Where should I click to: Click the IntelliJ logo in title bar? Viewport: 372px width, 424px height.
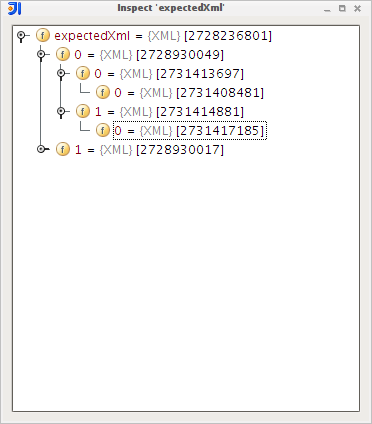[14, 8]
